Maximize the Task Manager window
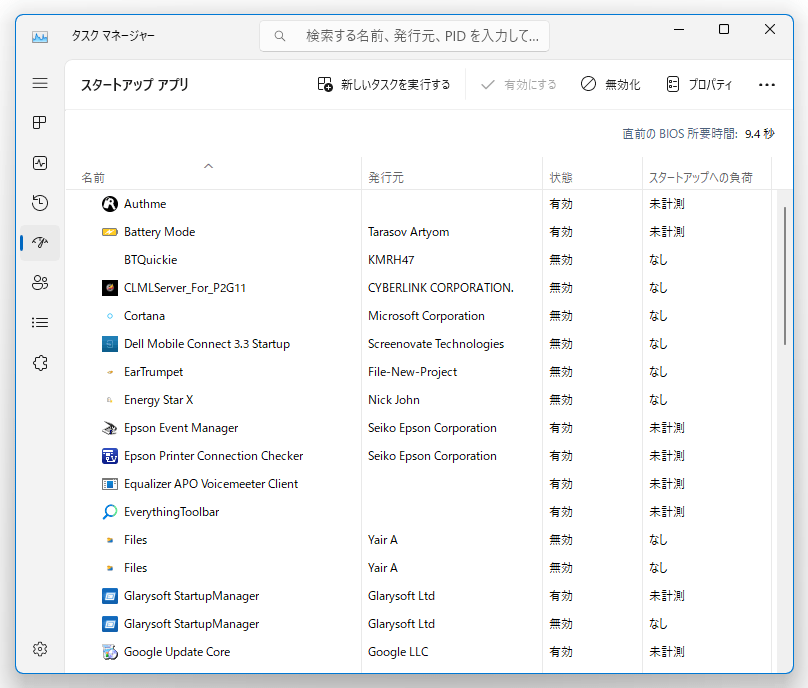Viewport: 808px width, 688px height. pyautogui.click(x=724, y=29)
